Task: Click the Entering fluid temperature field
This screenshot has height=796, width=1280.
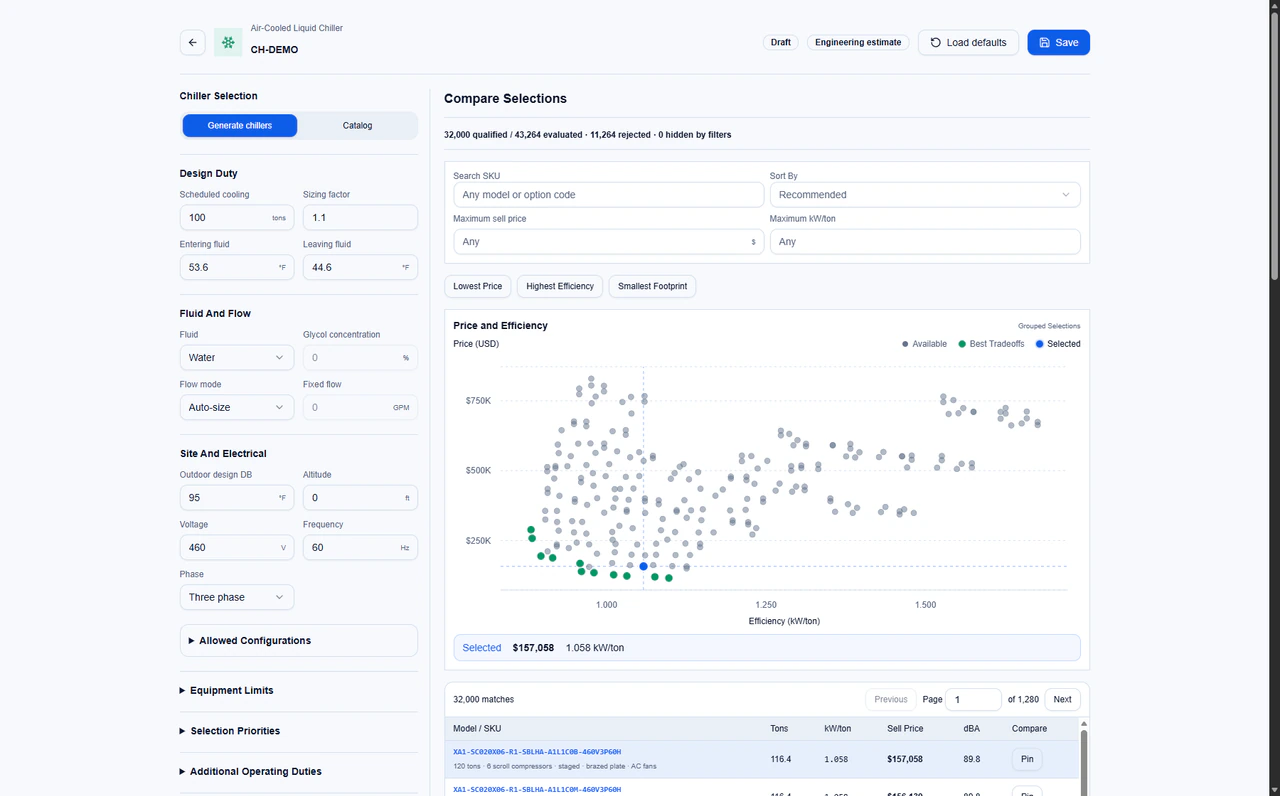Action: [237, 267]
